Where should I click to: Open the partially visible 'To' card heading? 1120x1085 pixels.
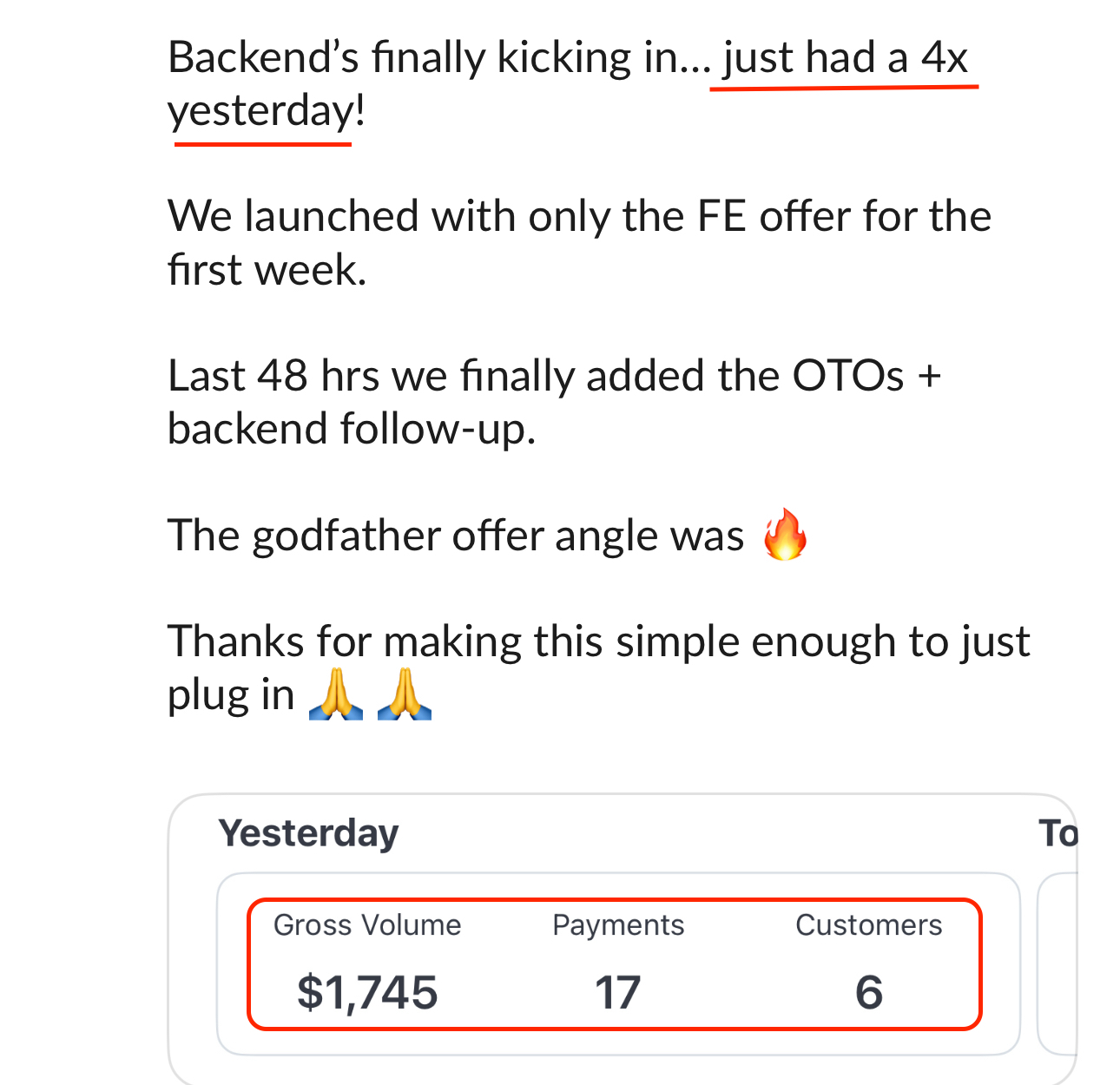click(x=1057, y=833)
